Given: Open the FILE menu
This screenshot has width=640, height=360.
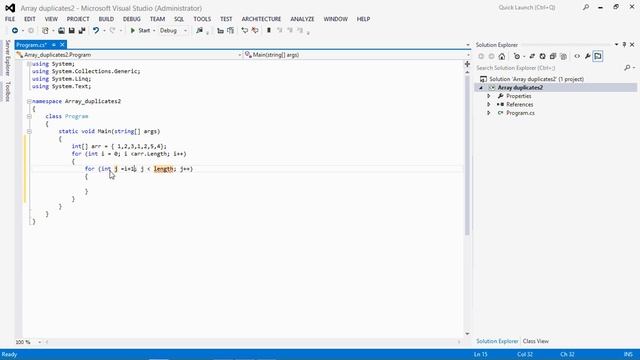Looking at the screenshot, I should click(x=10, y=19).
